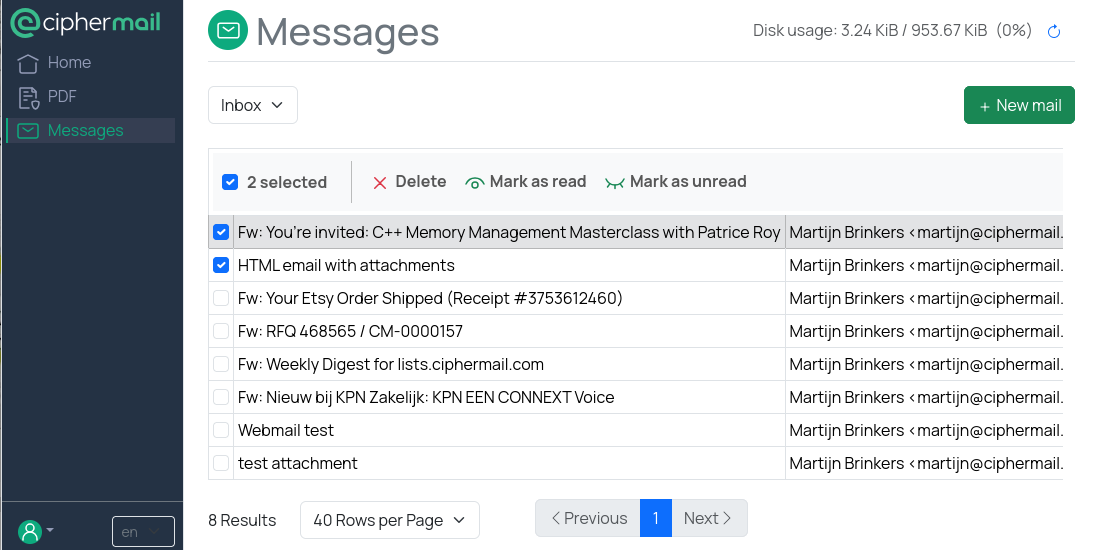1093x550 pixels.
Task: Uncheck the HTML email with attachments checkbox
Action: (x=221, y=265)
